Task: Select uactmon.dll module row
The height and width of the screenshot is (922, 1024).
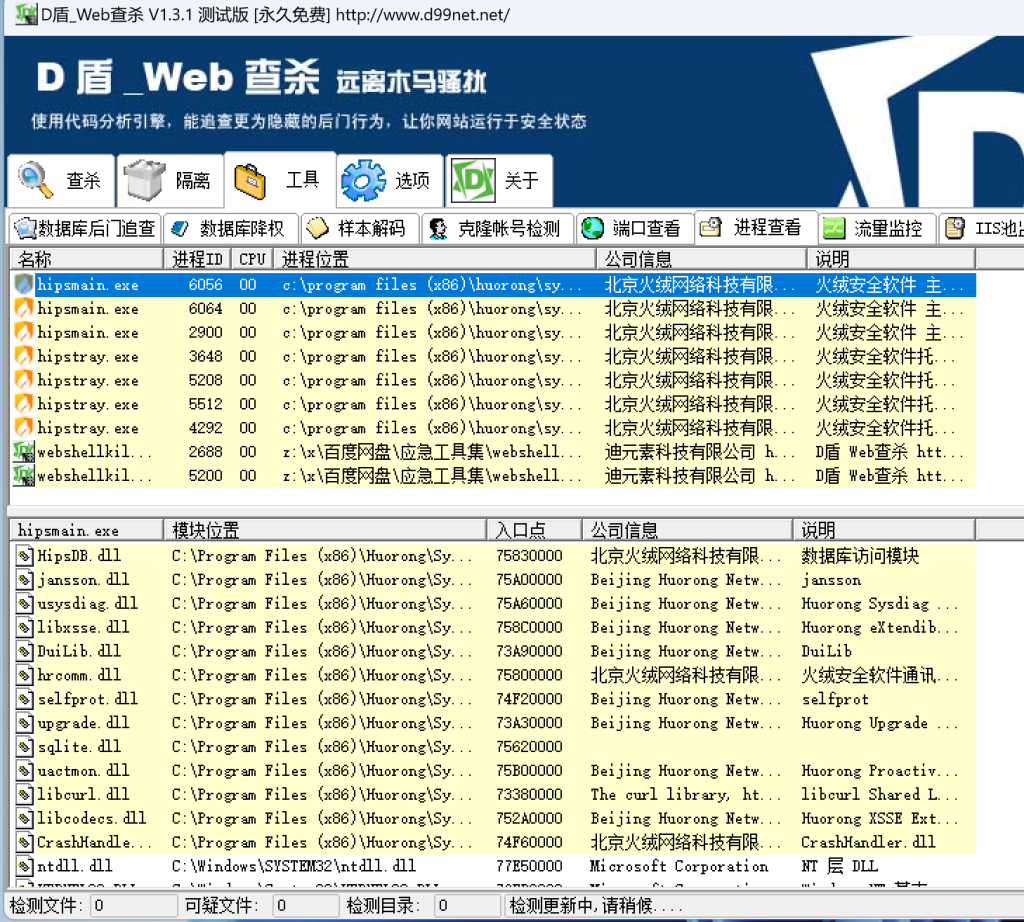Action: pyautogui.click(x=493, y=771)
